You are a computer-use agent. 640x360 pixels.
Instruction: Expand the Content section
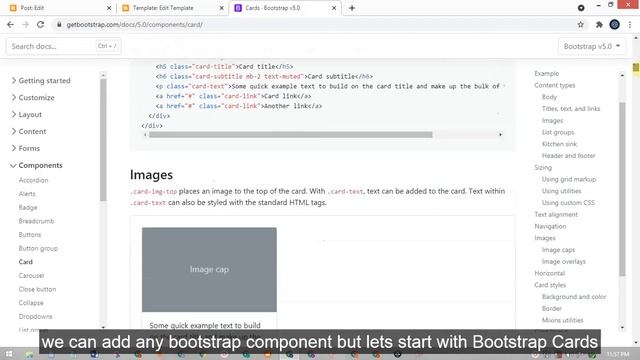29,131
